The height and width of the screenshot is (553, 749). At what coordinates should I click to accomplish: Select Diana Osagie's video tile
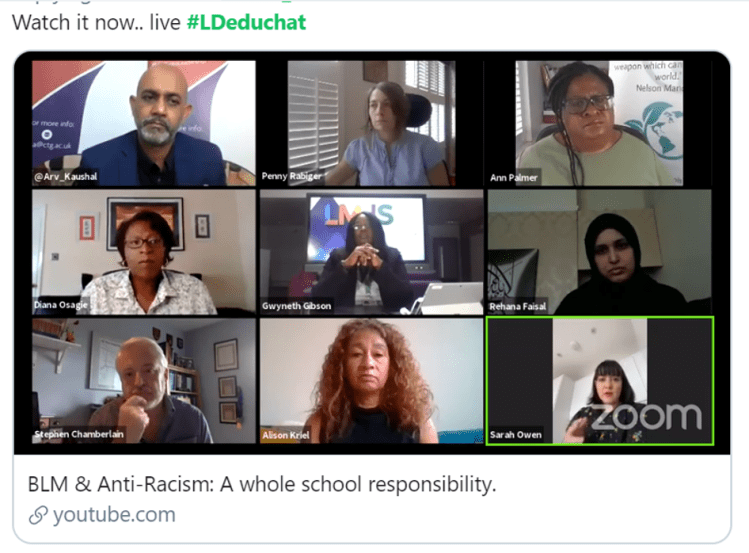coord(144,252)
